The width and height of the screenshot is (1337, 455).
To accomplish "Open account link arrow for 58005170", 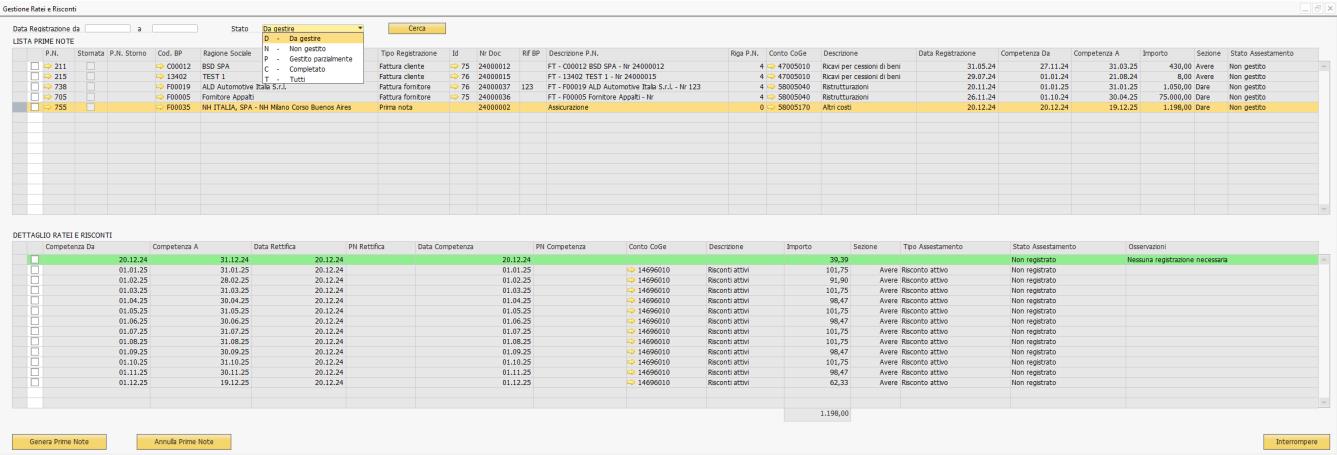I will 772,106.
